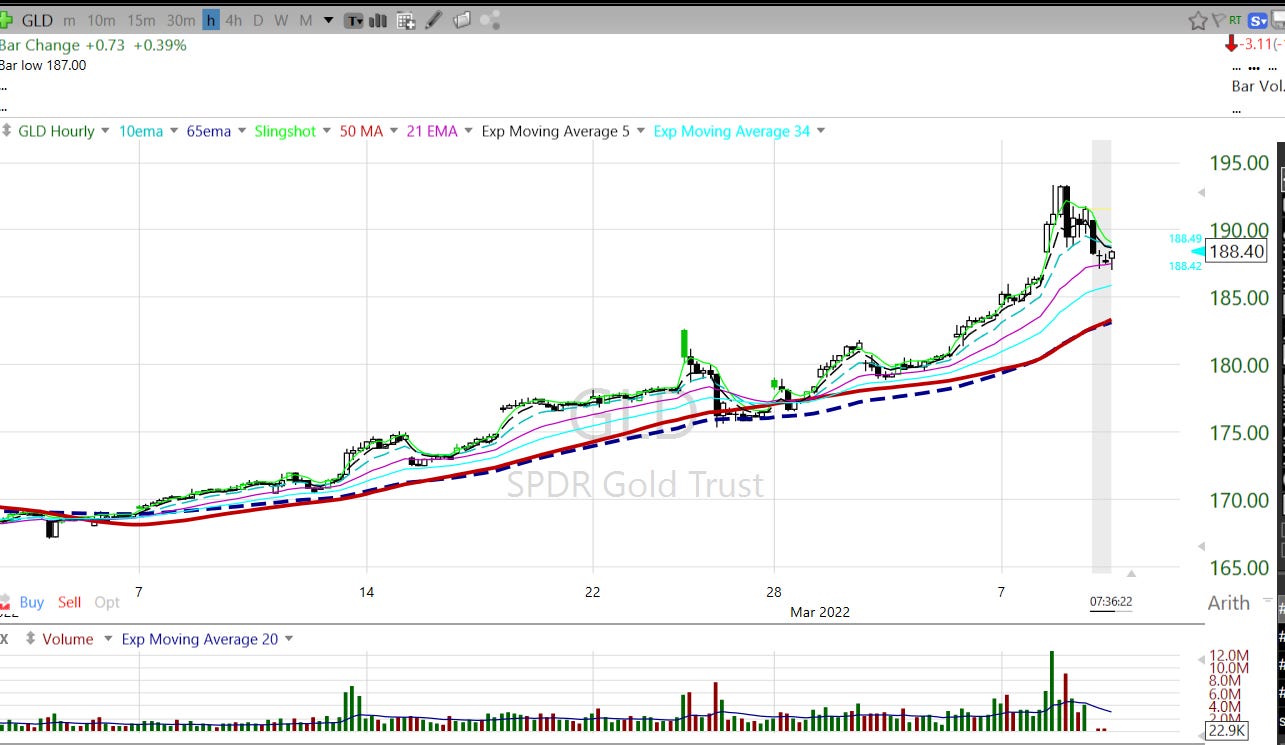Click the green RT real-time indicator
The width and height of the screenshot is (1285, 745).
1236,20
